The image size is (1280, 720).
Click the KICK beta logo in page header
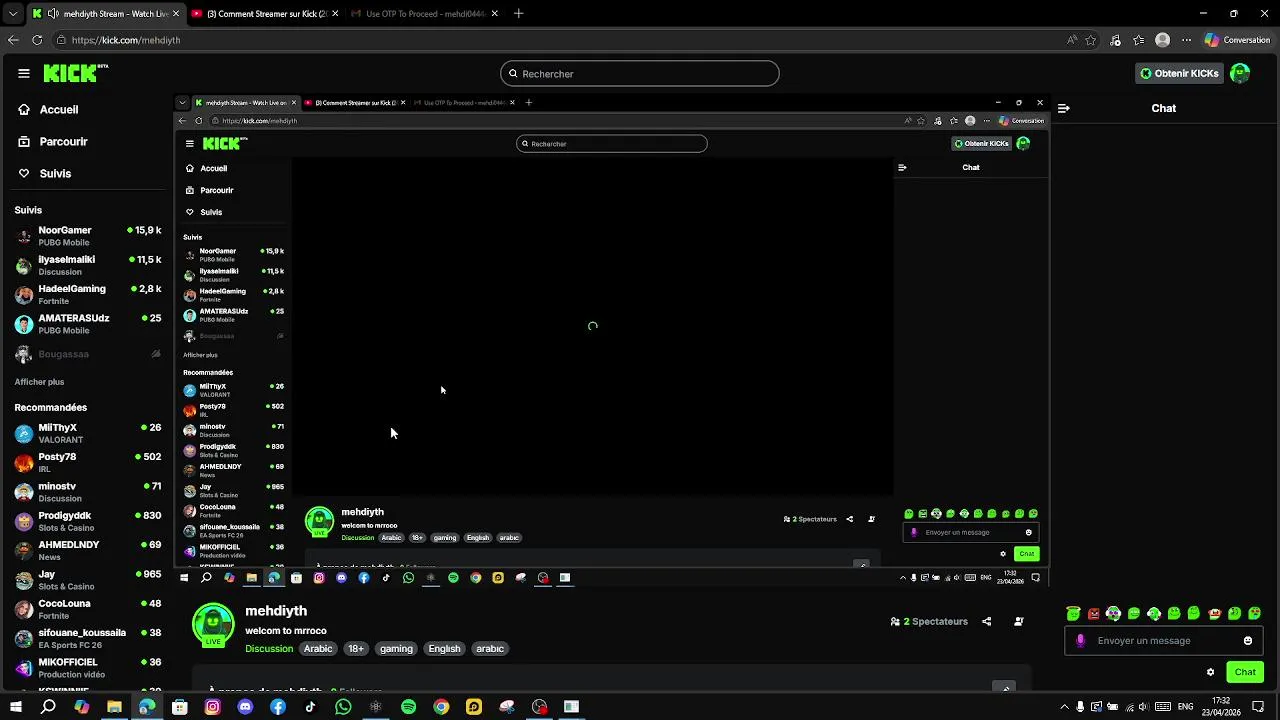pyautogui.click(x=76, y=73)
